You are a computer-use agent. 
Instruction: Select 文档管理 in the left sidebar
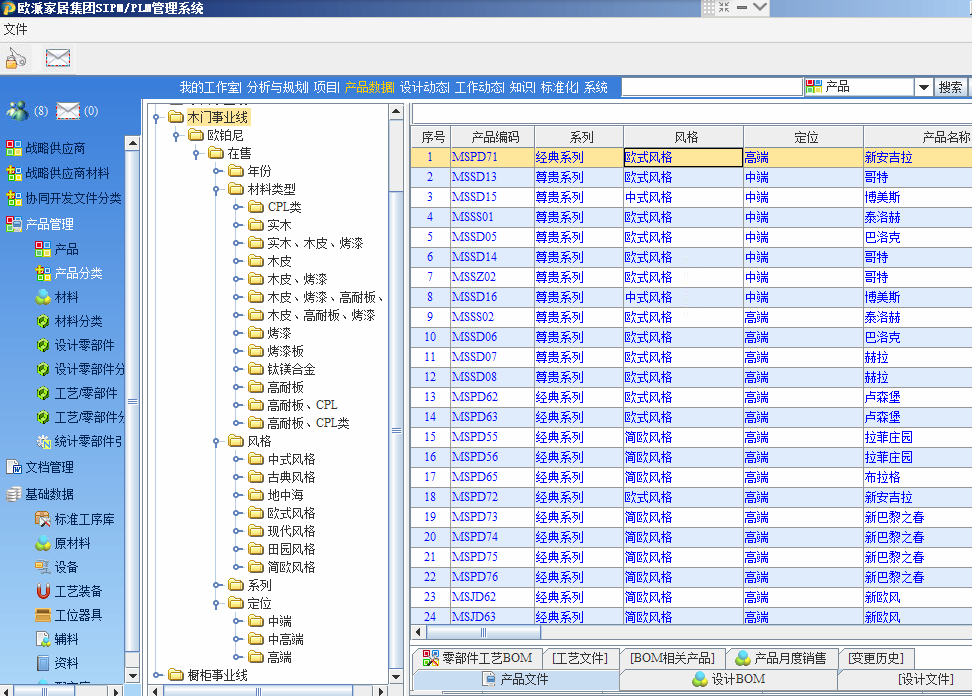(49, 467)
